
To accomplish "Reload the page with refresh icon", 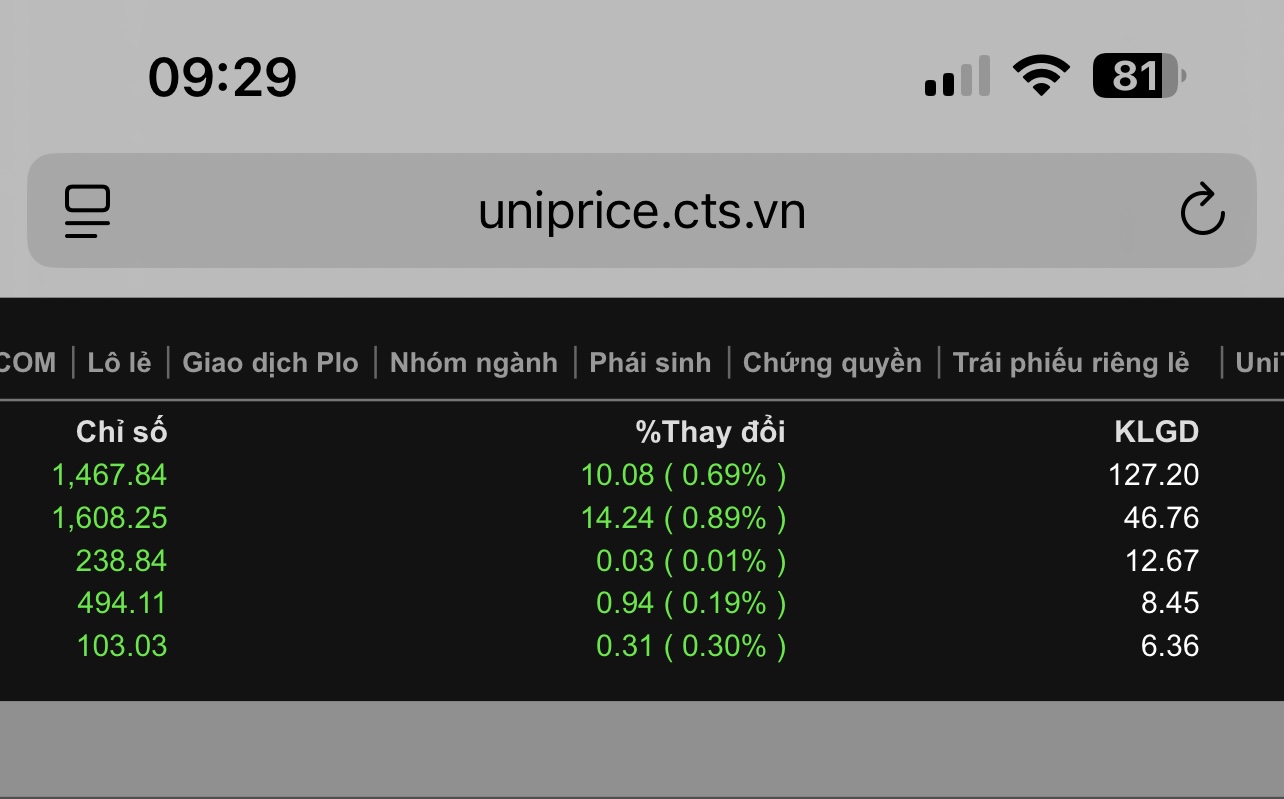I will point(1201,211).
